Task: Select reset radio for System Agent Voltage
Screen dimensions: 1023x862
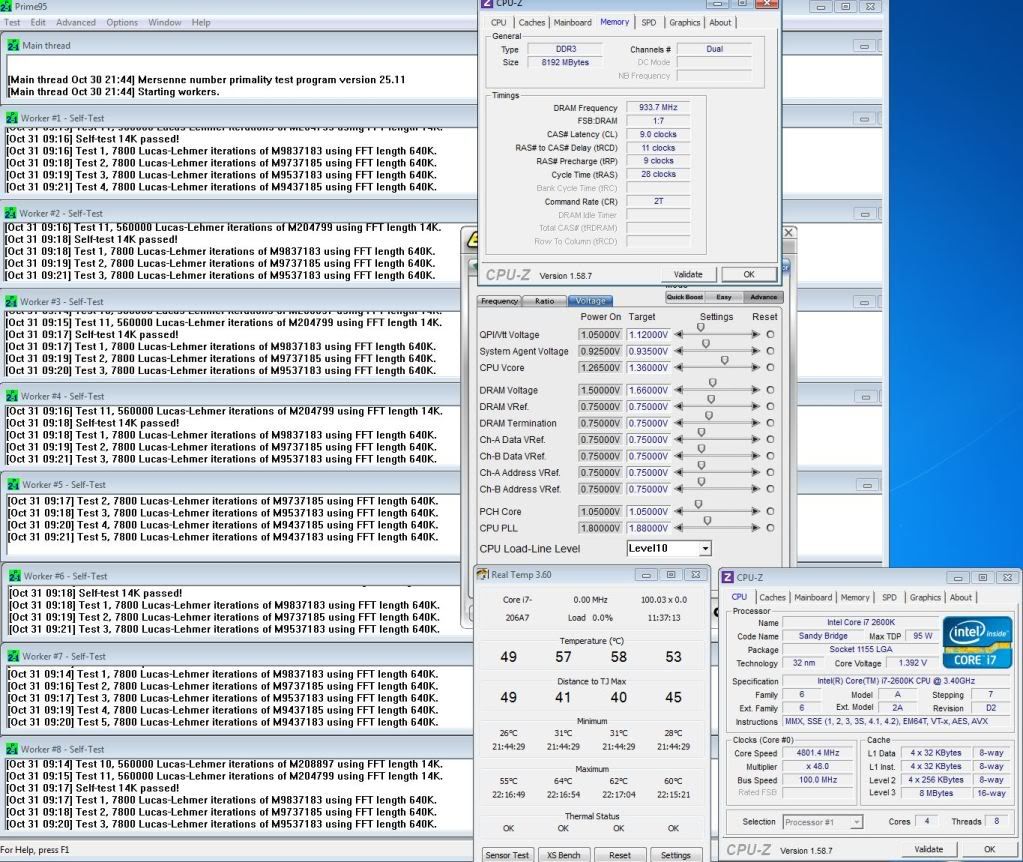Action: click(771, 350)
